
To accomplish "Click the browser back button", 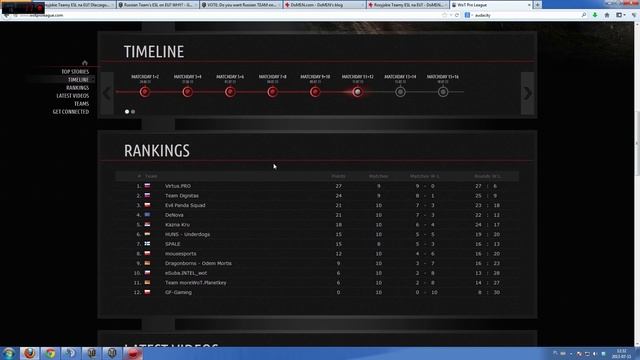I will pos(6,15).
